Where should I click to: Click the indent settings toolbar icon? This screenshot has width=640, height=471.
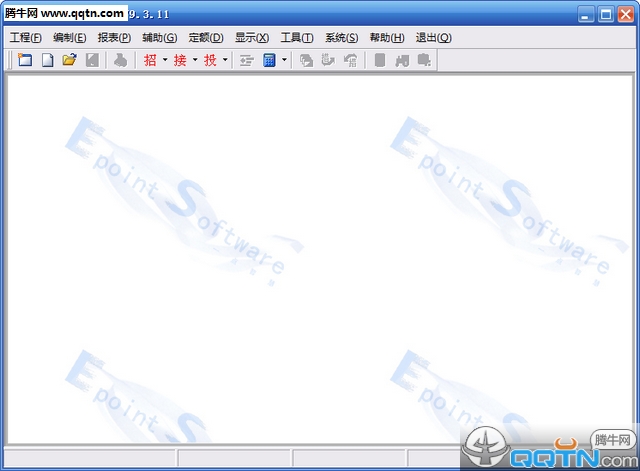click(247, 60)
